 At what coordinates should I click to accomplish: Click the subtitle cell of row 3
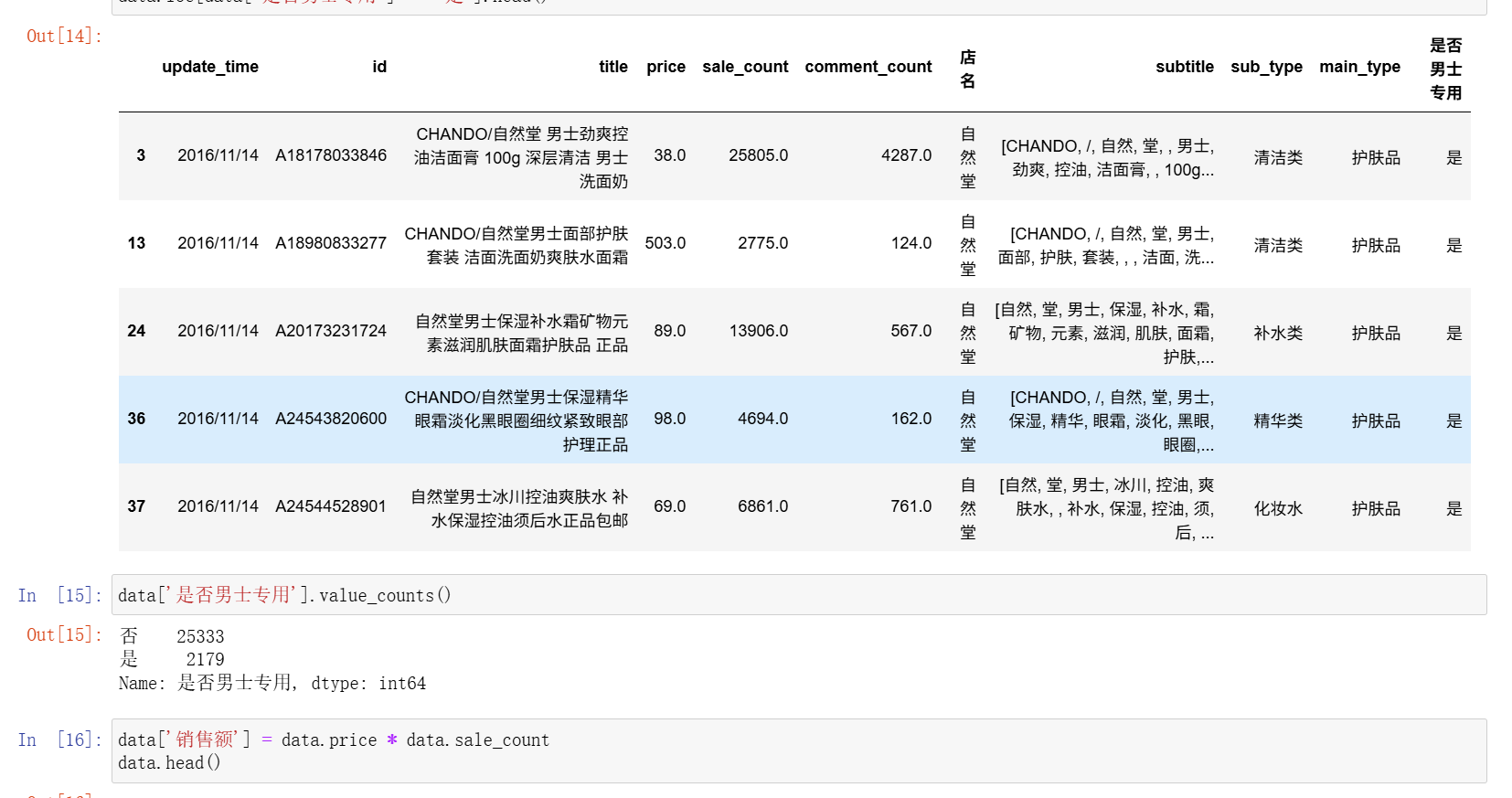(x=1107, y=157)
